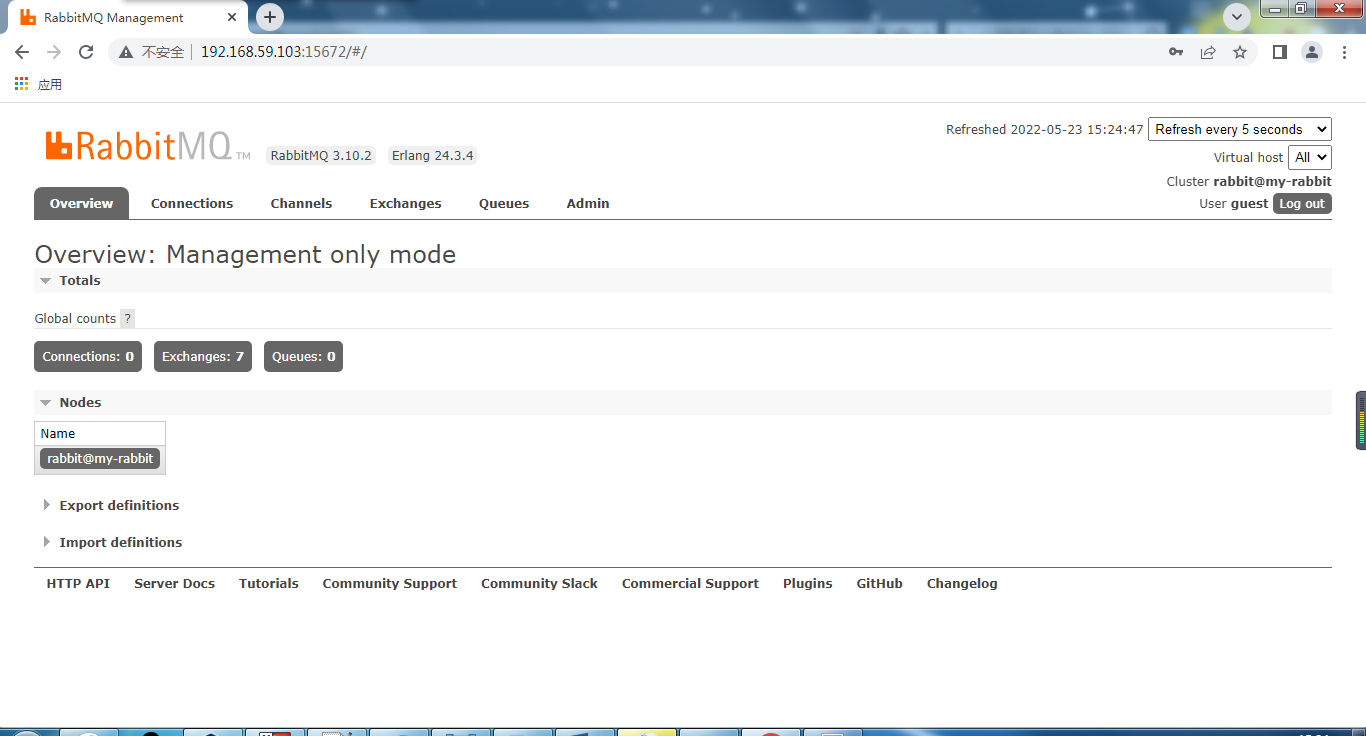The image size is (1366, 736).
Task: Open the Commercial Support footer link
Action: [x=690, y=584]
